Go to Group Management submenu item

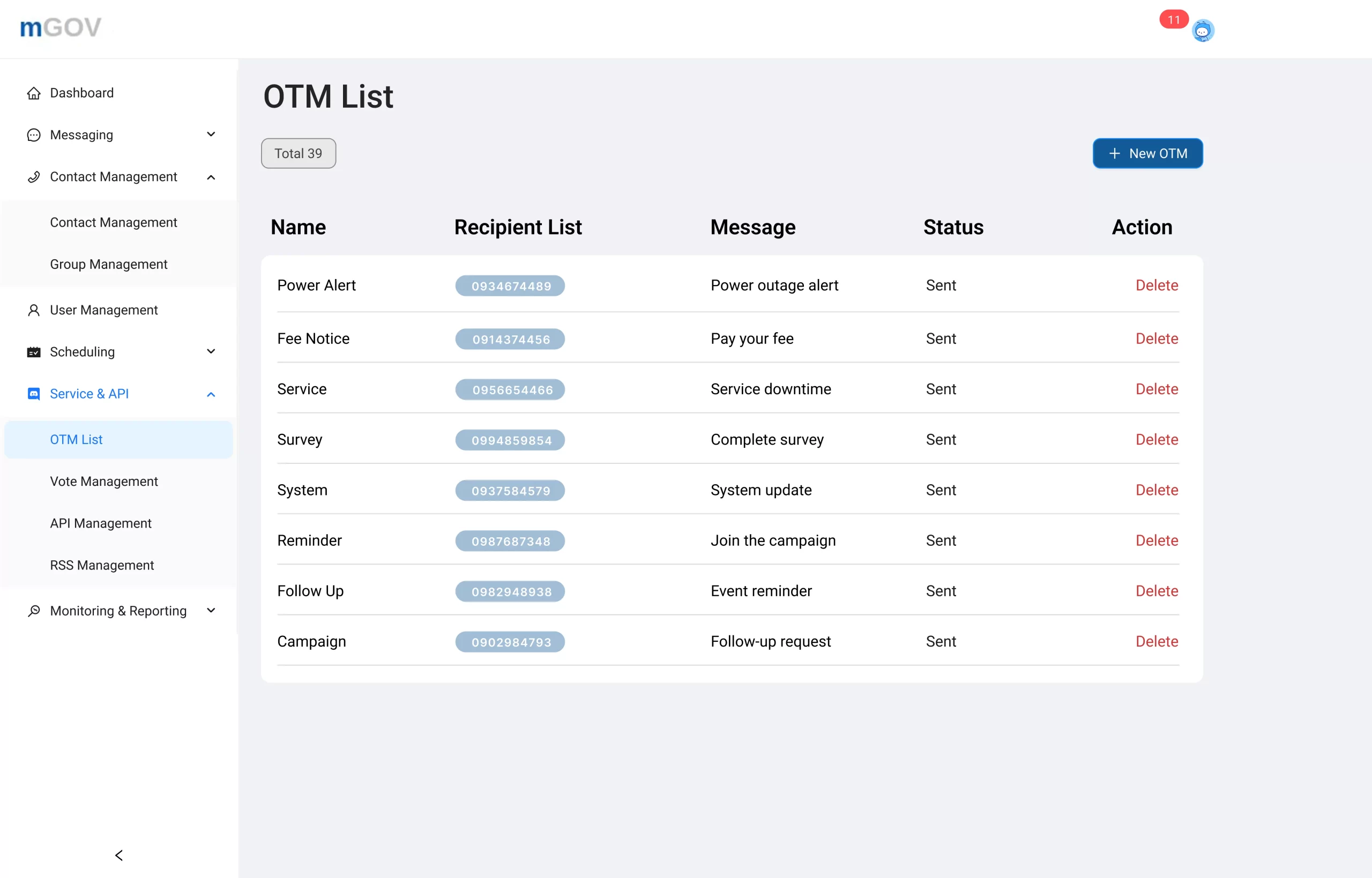108,264
